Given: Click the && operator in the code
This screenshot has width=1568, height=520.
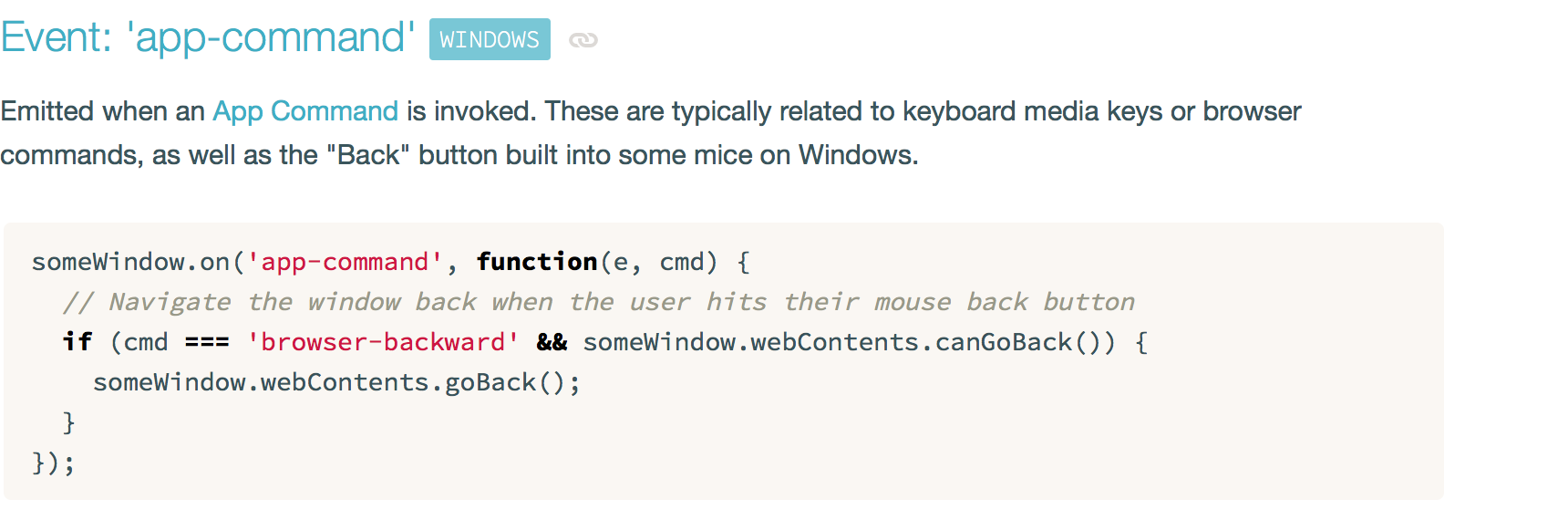Looking at the screenshot, I should pyautogui.click(x=552, y=343).
